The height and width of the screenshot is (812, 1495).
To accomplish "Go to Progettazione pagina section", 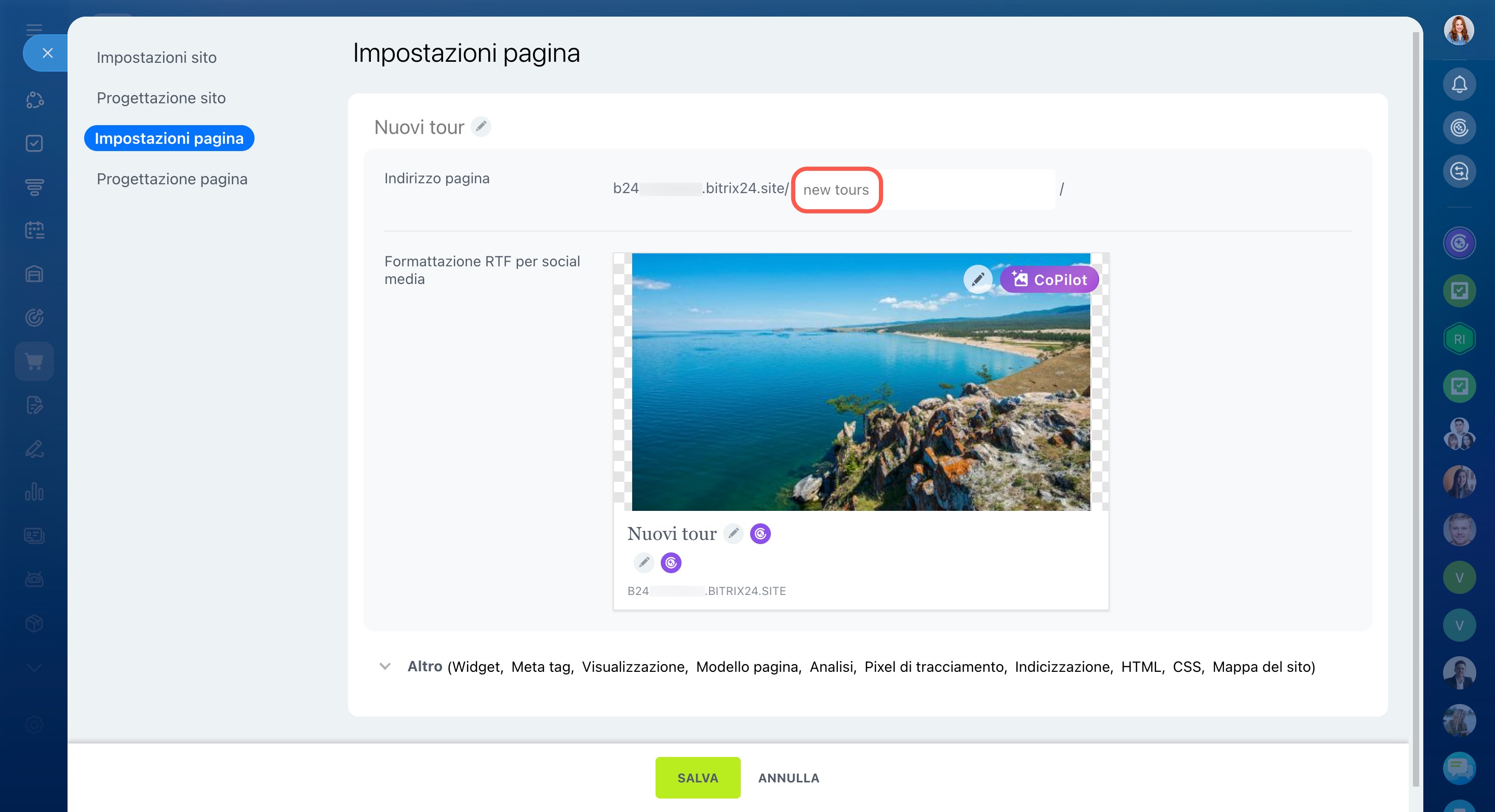I will tap(172, 179).
